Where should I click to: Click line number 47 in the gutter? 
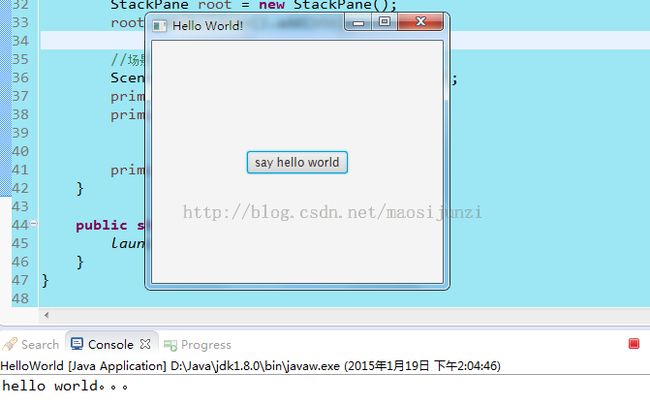[x=20, y=280]
